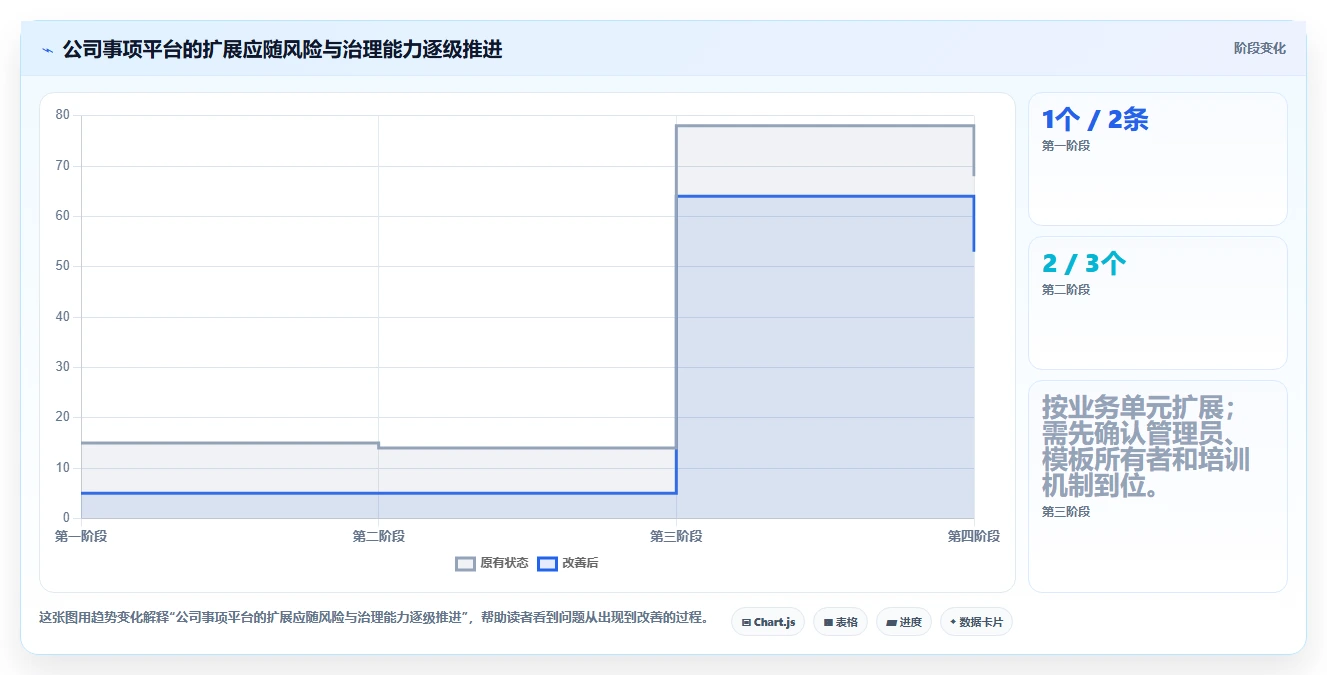Click the lightning icon beside the title
Image resolution: width=1327 pixels, height=675 pixels.
tap(47, 50)
